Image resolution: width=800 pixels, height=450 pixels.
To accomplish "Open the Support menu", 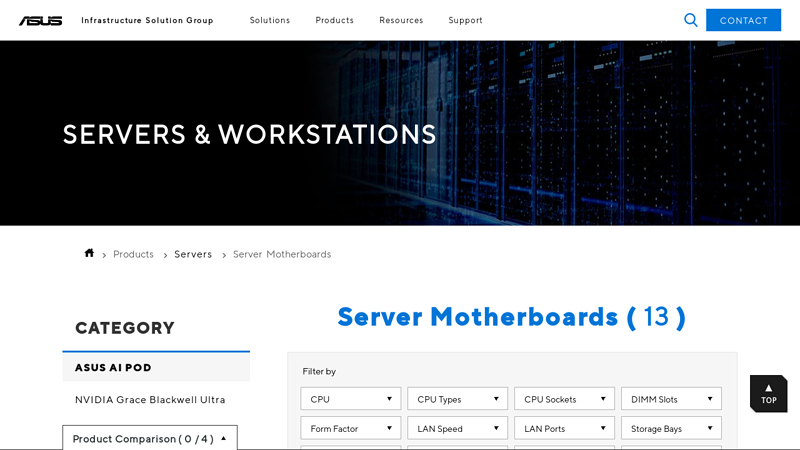I will pos(465,20).
